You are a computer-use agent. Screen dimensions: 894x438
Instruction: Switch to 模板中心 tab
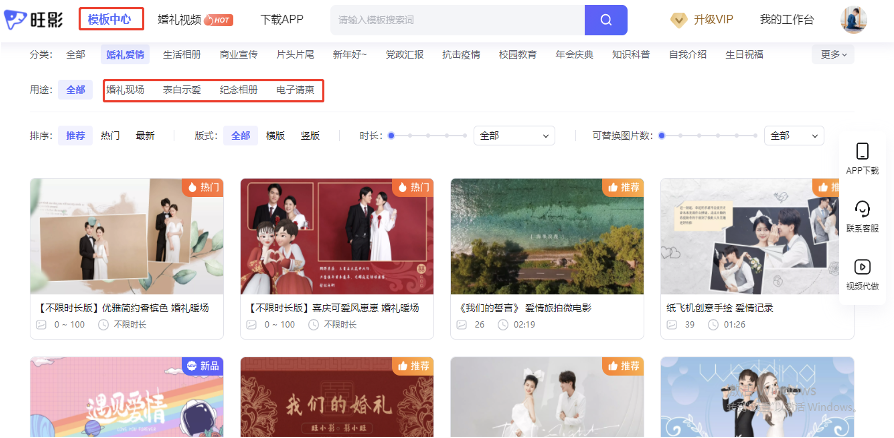click(109, 19)
